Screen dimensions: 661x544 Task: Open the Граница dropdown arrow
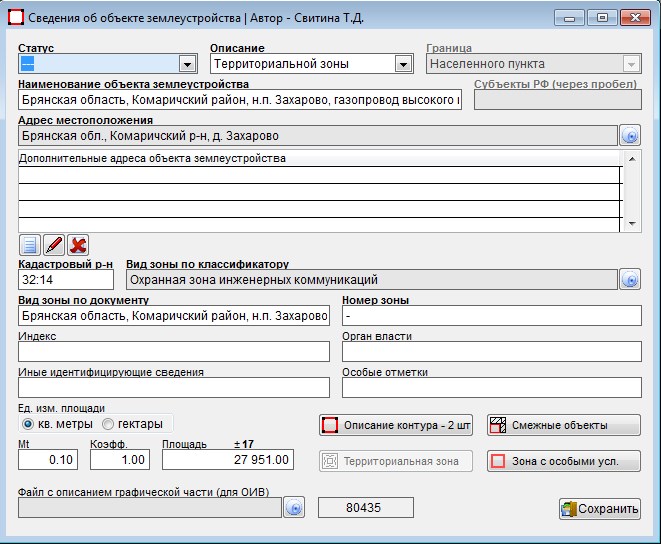coord(631,64)
